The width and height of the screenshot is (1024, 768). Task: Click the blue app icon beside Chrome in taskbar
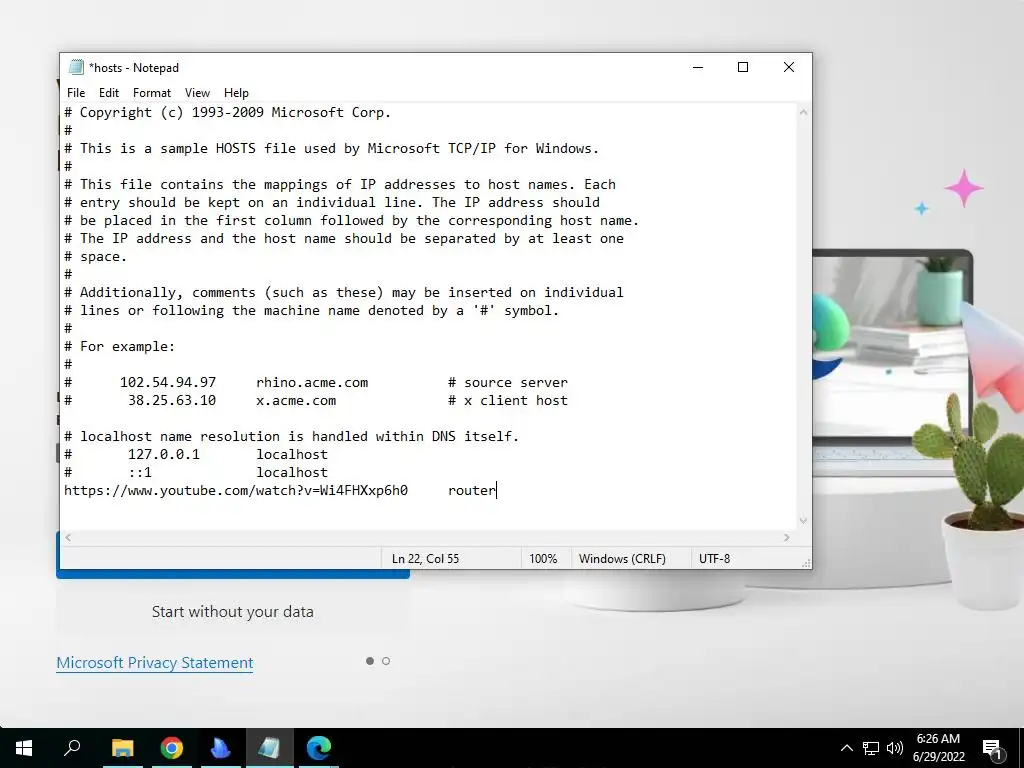[x=221, y=748]
